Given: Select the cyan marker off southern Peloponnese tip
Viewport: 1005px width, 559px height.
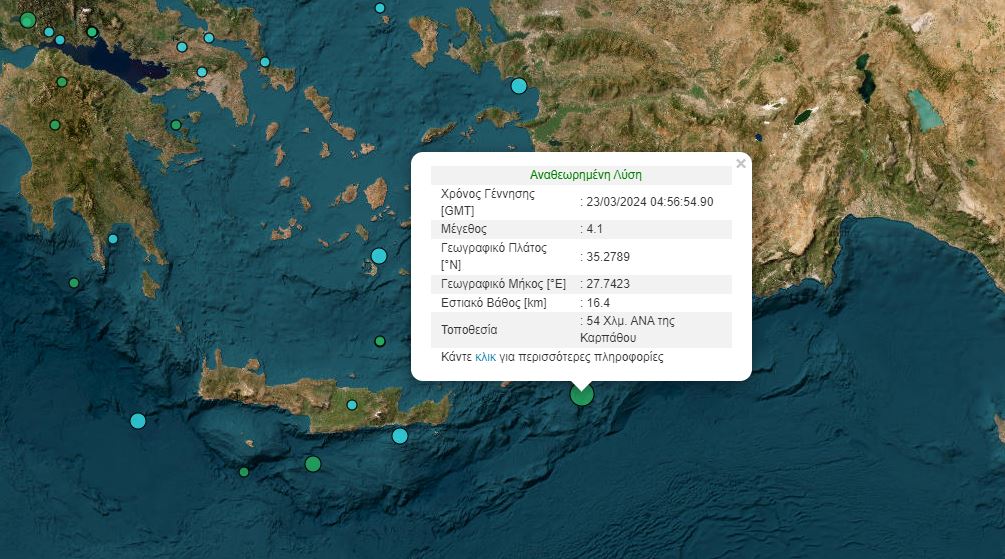Looking at the screenshot, I should click(113, 239).
